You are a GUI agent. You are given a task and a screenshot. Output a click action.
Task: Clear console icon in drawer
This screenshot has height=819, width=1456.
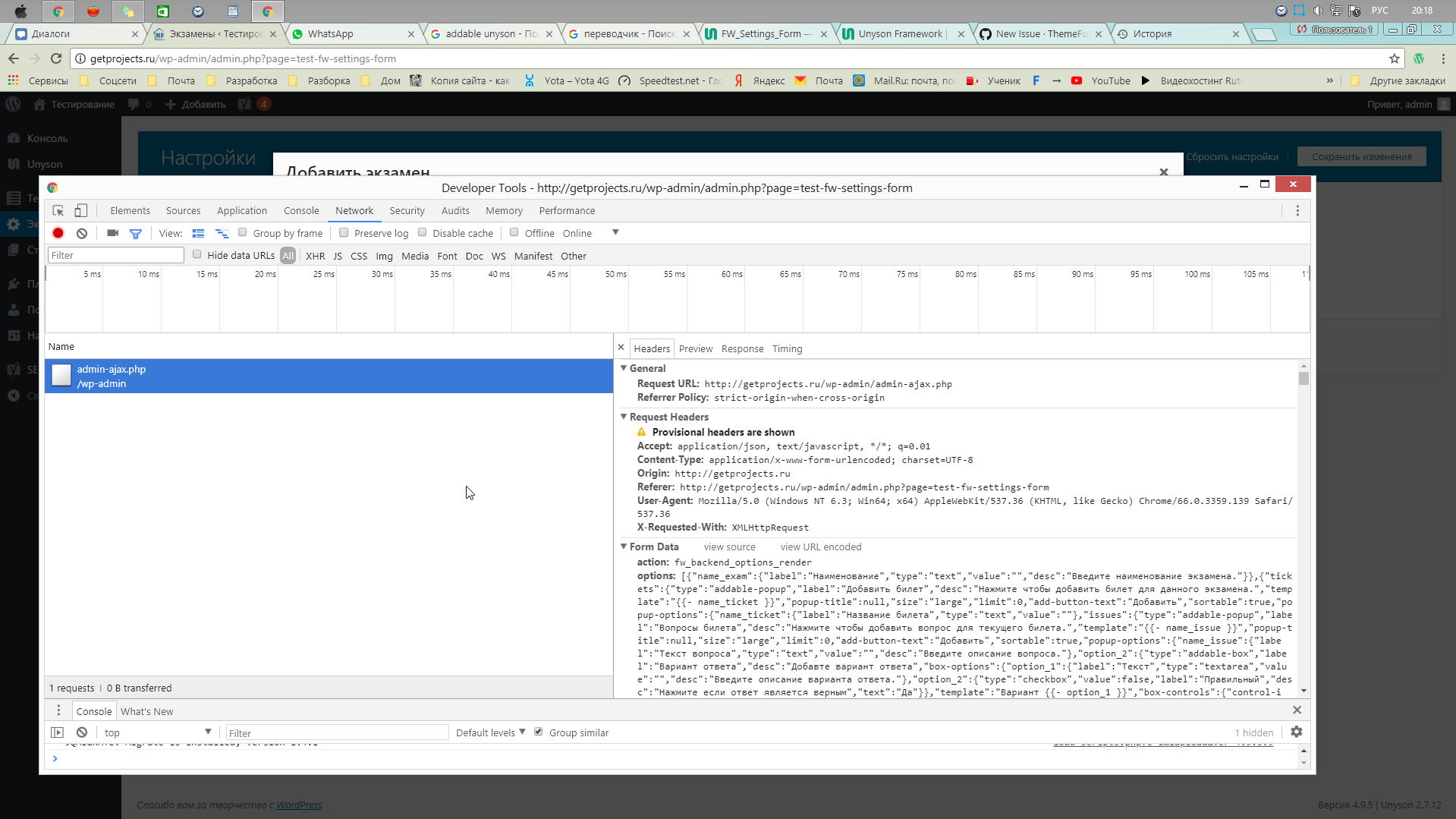(82, 732)
